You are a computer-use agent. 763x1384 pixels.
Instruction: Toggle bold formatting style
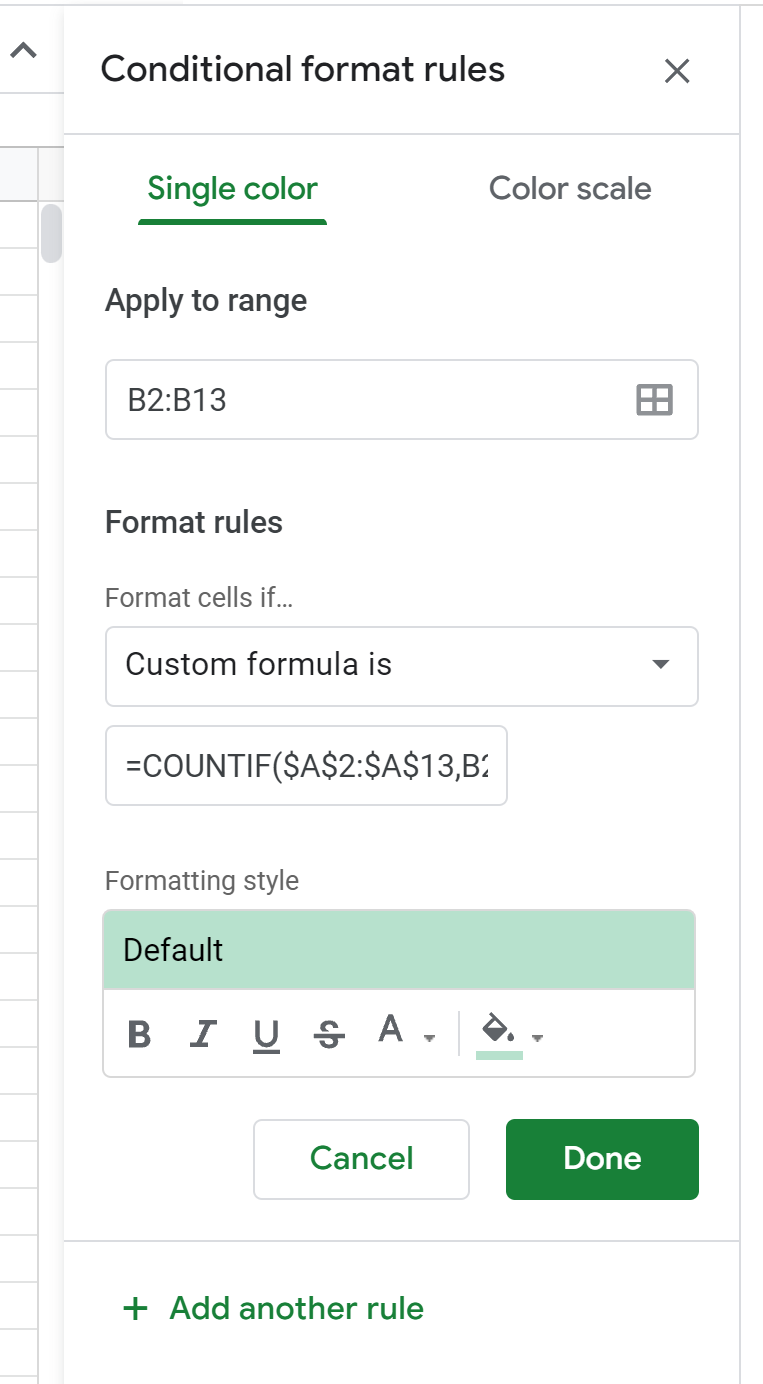(x=140, y=1034)
